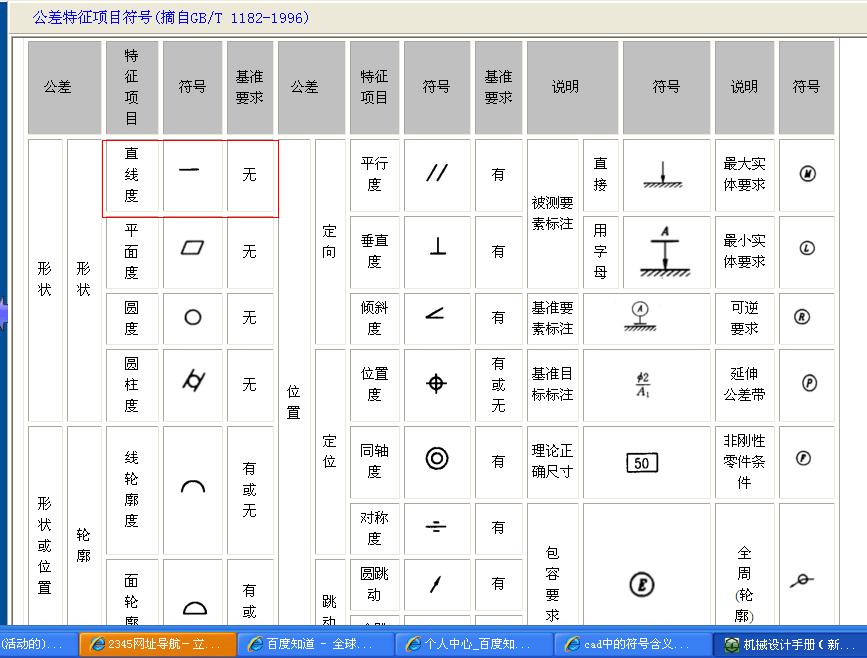Image resolution: width=867 pixels, height=658 pixels.
Task: Click the all-around profile symbol
Action: (802, 580)
